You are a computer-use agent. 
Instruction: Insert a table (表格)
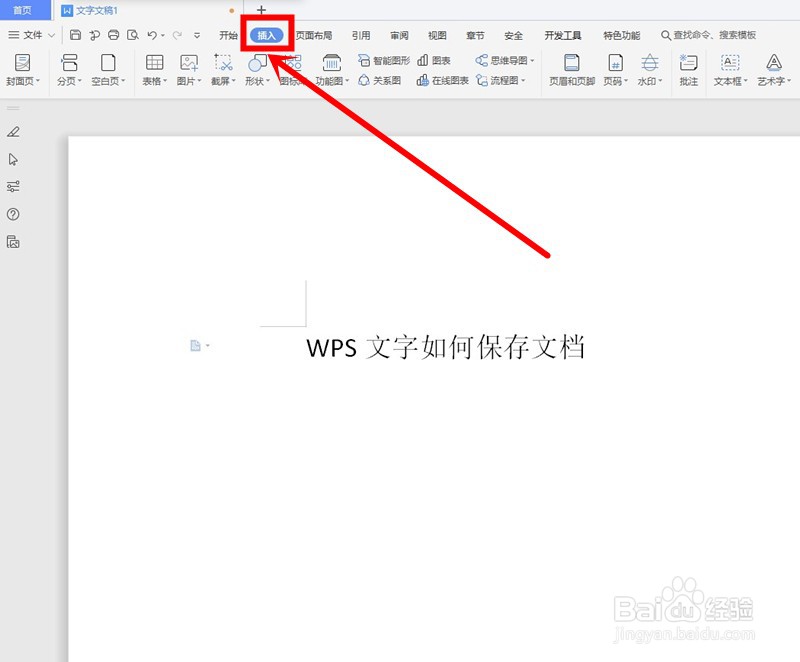(x=154, y=69)
